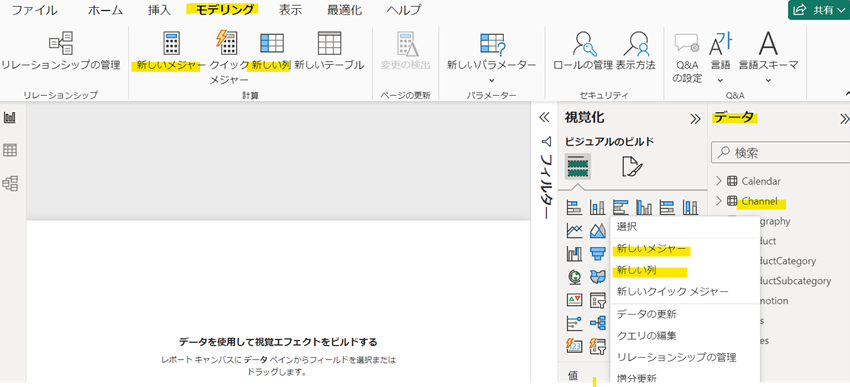
Task: Click the 新しいテーブル ribbon icon
Action: click(329, 43)
